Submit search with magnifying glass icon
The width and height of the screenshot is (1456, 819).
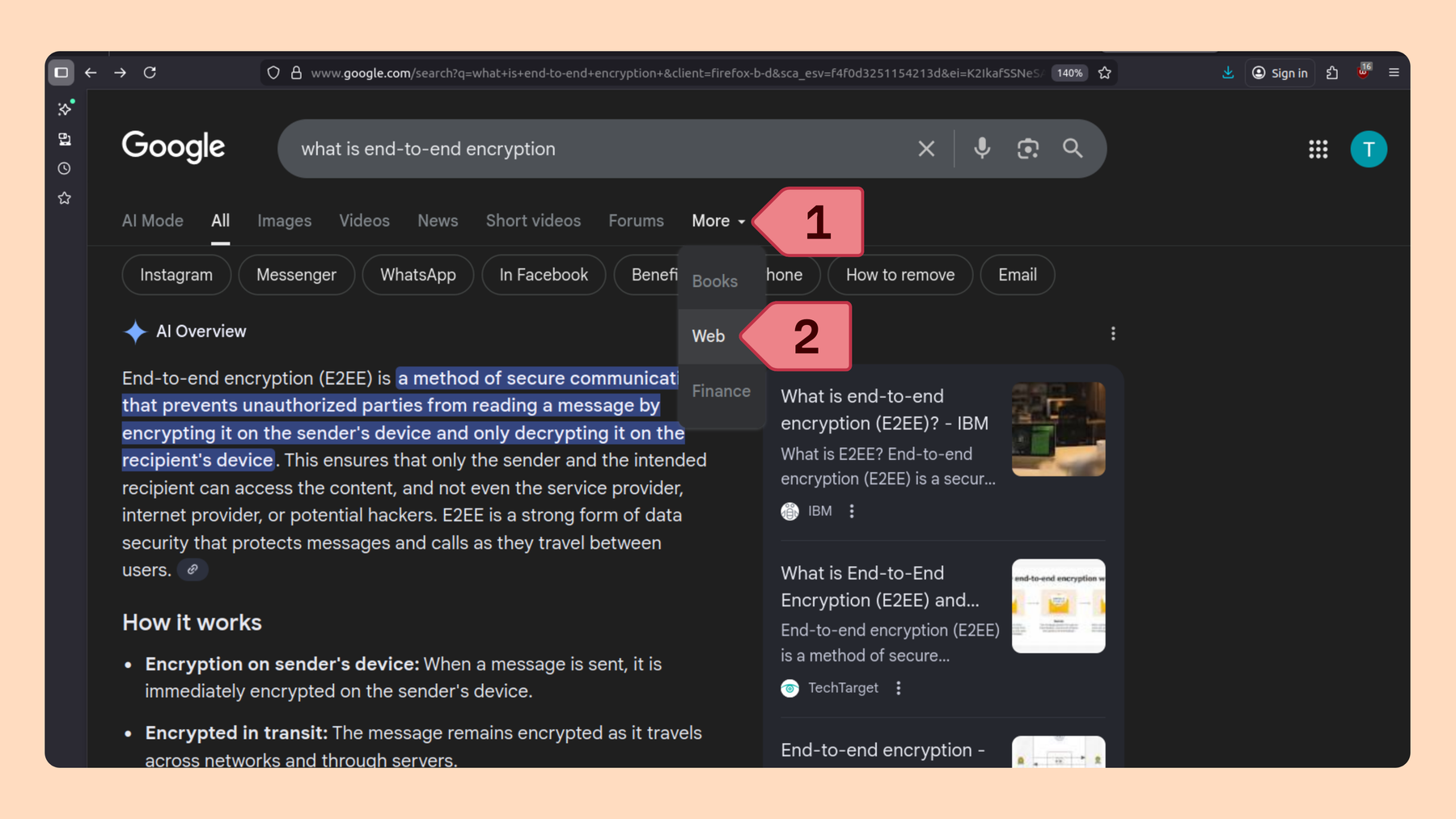tap(1073, 149)
